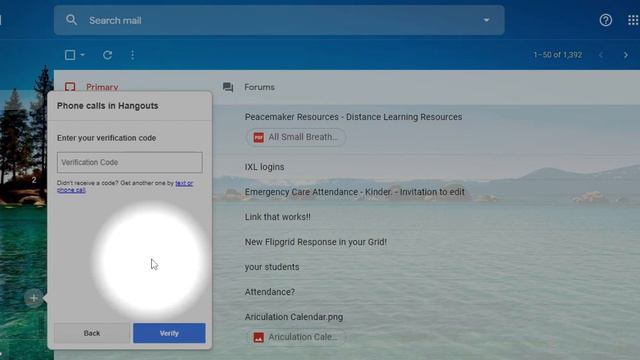Viewport: 640px width, 360px height.
Task: Click the Verification Code input field
Action: point(130,162)
